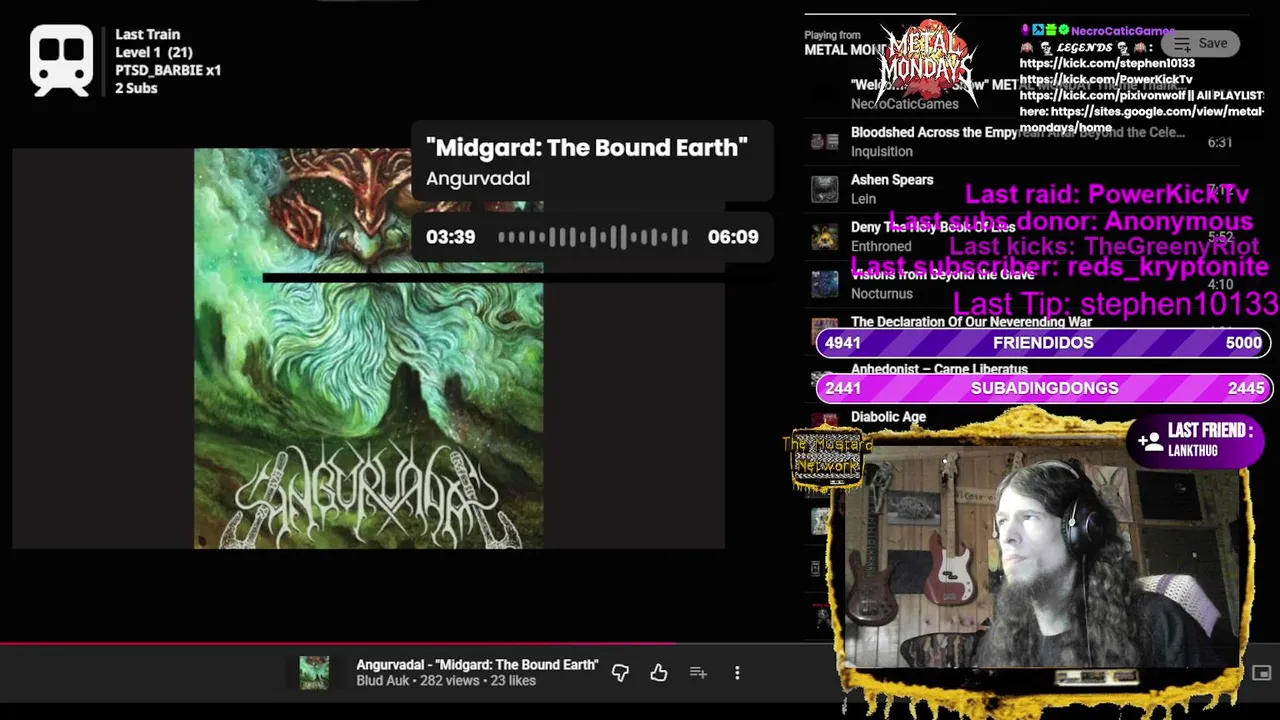
Task: Click the '2 Subs' text
Action: pos(136,88)
